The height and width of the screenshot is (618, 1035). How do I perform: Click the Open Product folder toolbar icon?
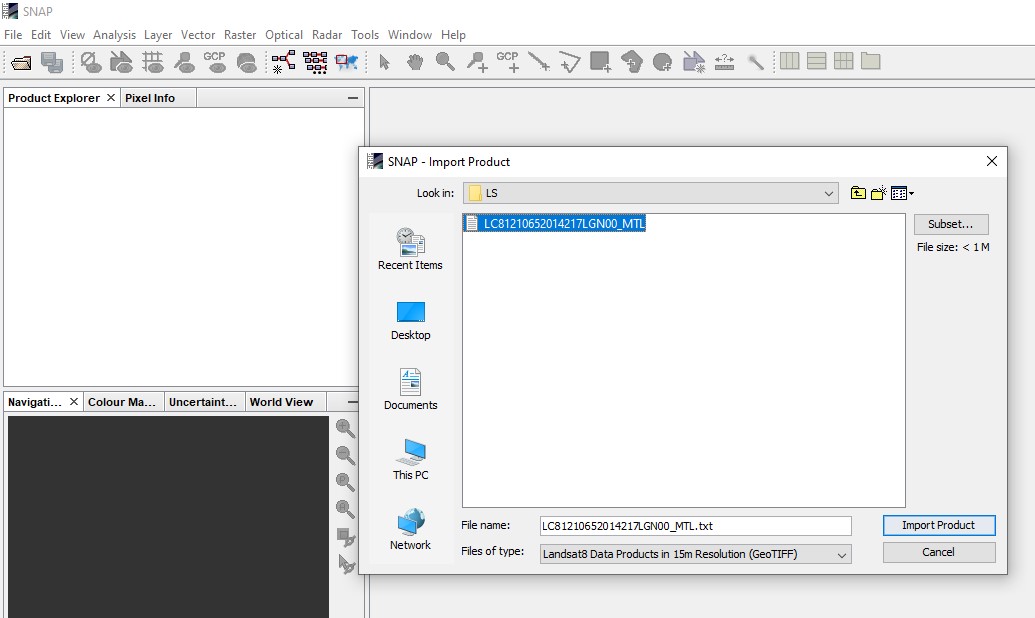[21, 63]
